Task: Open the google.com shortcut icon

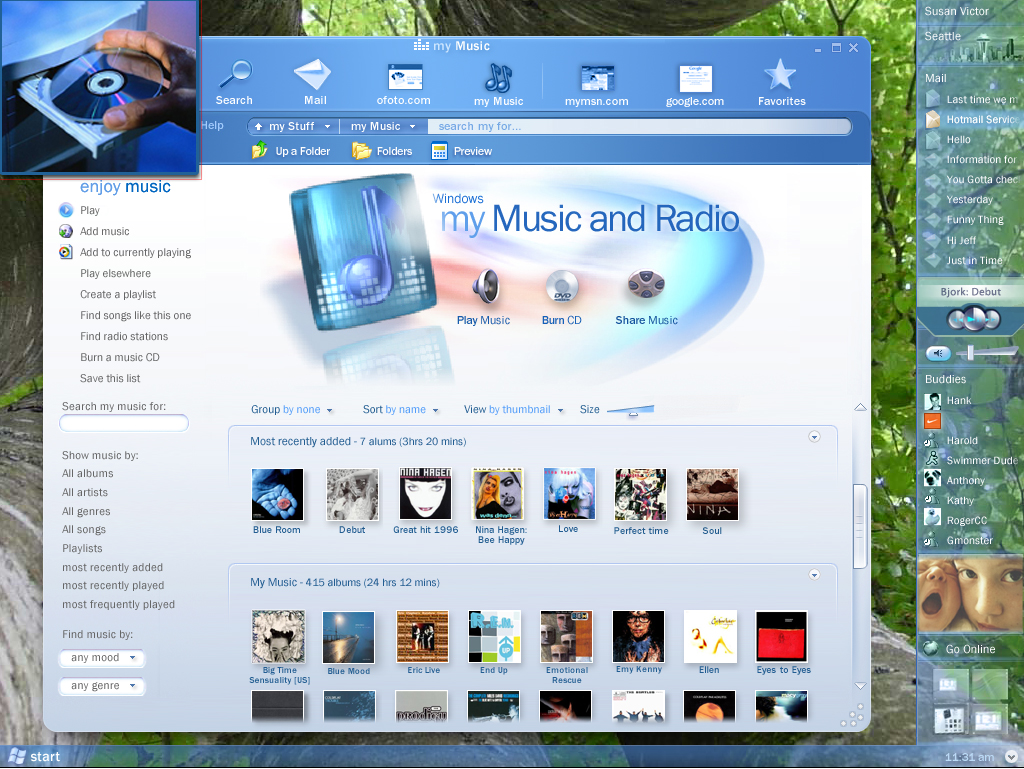Action: coord(696,78)
